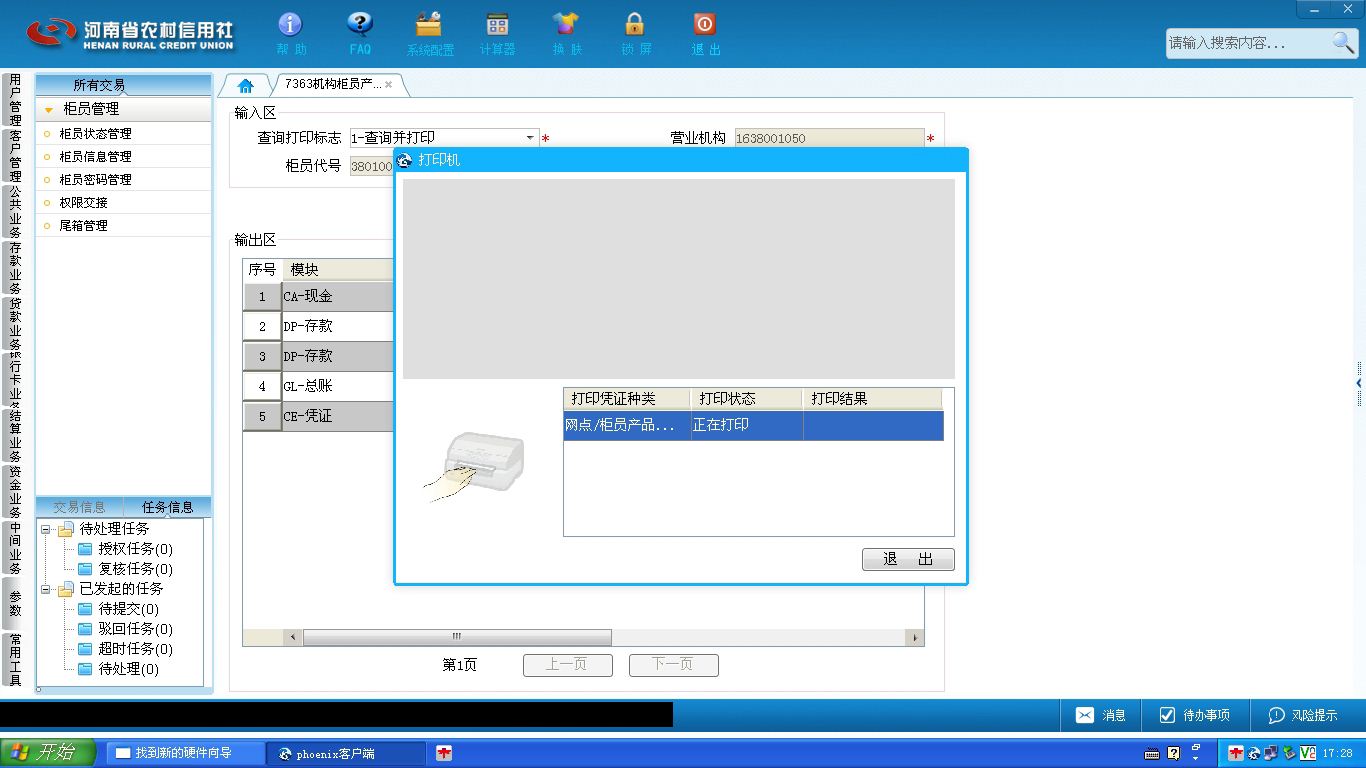
Task: Switch to the 交易信息 tab
Action: point(79,507)
